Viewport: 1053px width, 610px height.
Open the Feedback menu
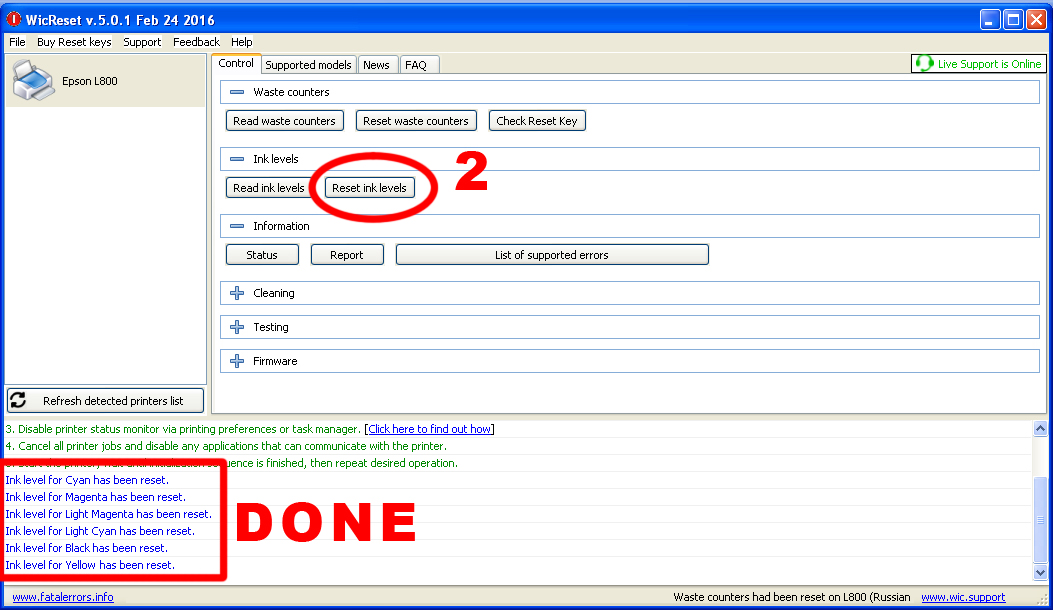click(196, 42)
